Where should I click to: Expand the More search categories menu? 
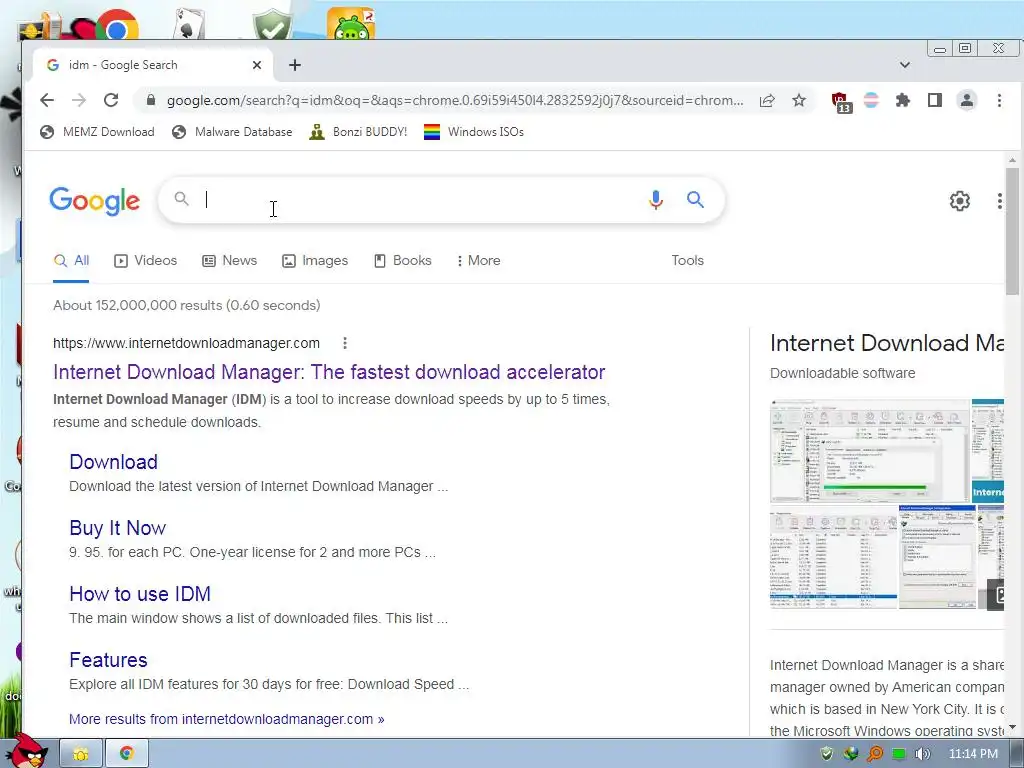478,261
